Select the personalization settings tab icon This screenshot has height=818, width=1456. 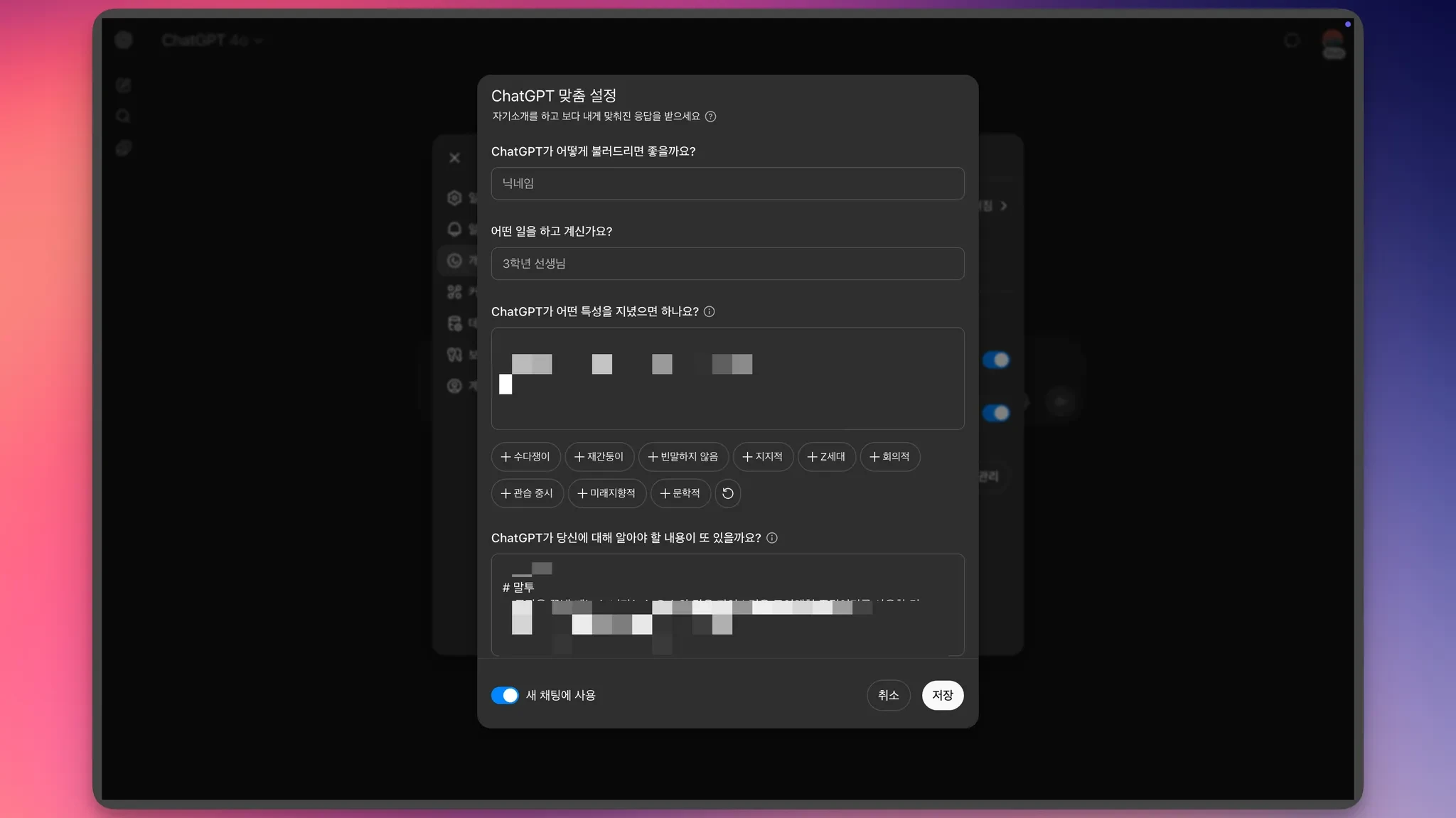point(455,261)
